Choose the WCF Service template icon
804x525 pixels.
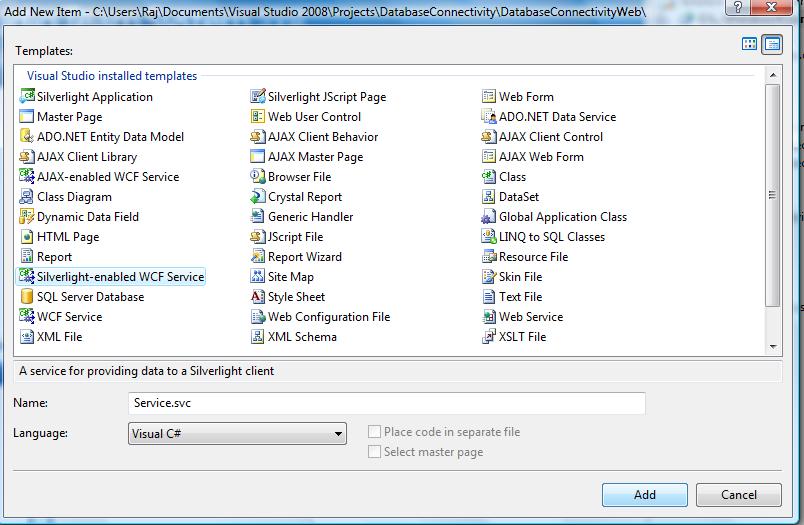point(27,316)
